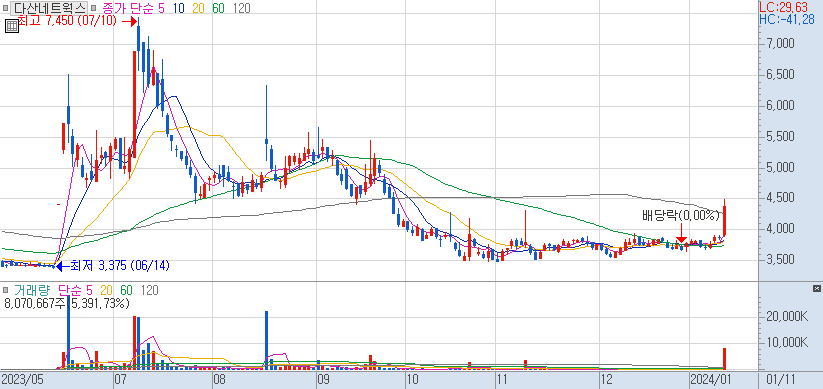Screen dimensions: 823x389
Task: Open the data table grid icon
Action: [12, 26]
